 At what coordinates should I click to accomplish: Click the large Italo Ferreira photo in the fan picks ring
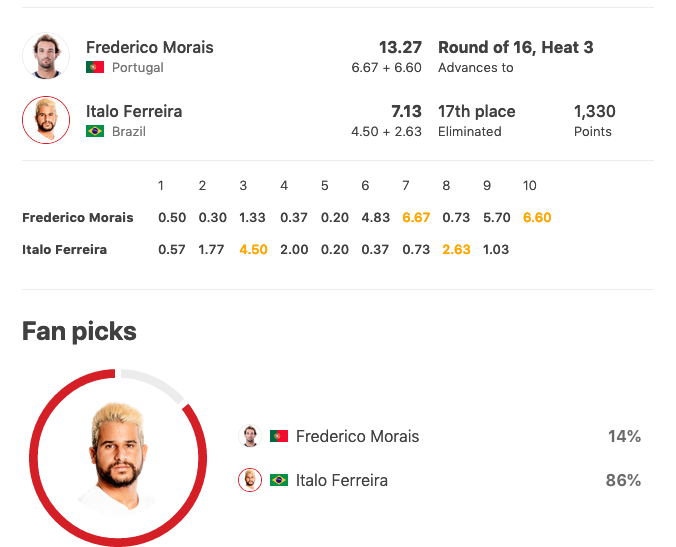pos(118,457)
